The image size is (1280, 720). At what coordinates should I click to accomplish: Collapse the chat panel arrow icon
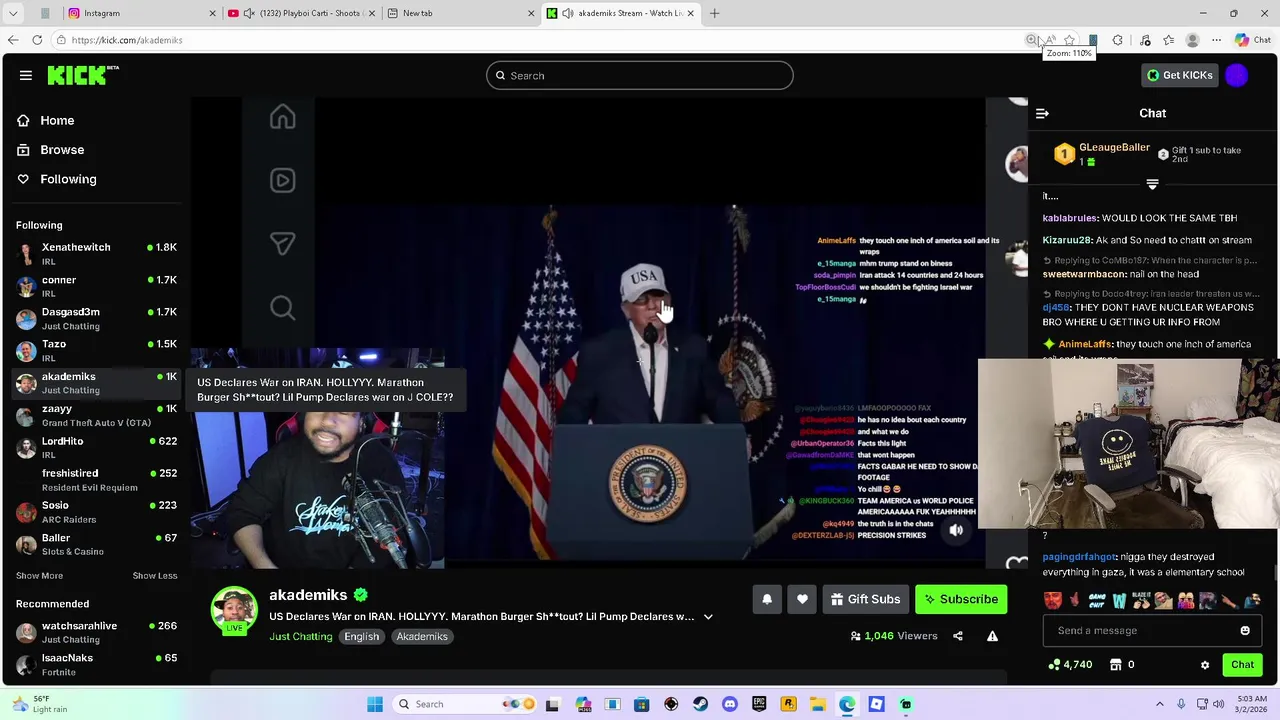point(1042,114)
